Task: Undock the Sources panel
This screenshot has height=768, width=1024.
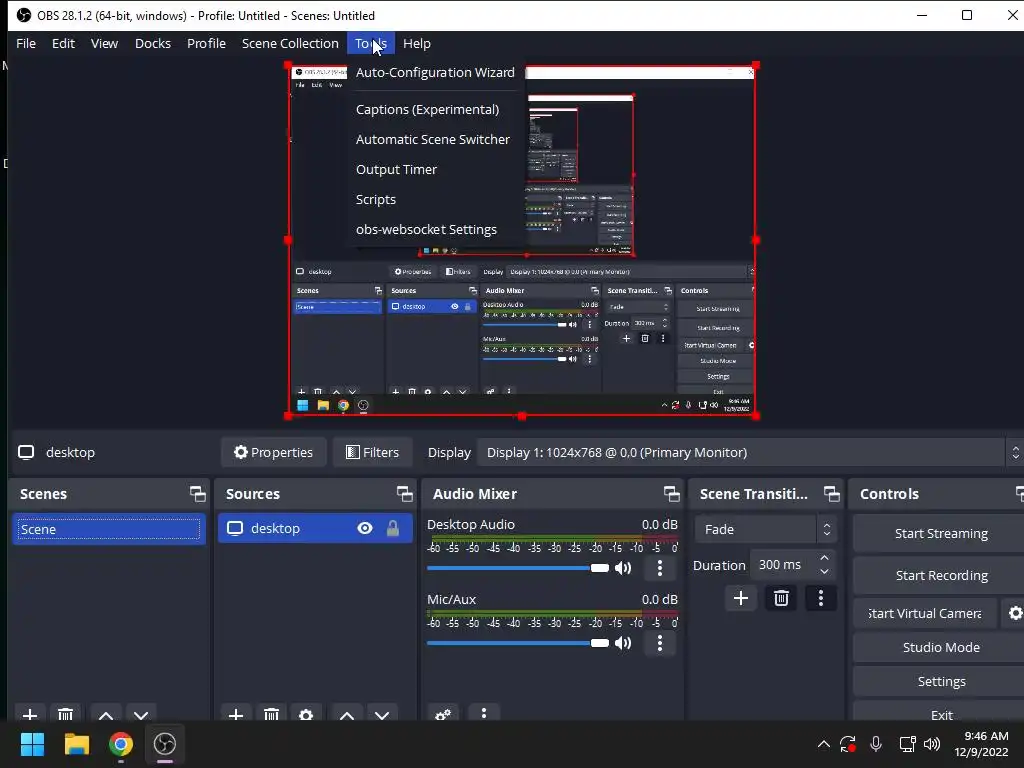Action: coord(404,494)
